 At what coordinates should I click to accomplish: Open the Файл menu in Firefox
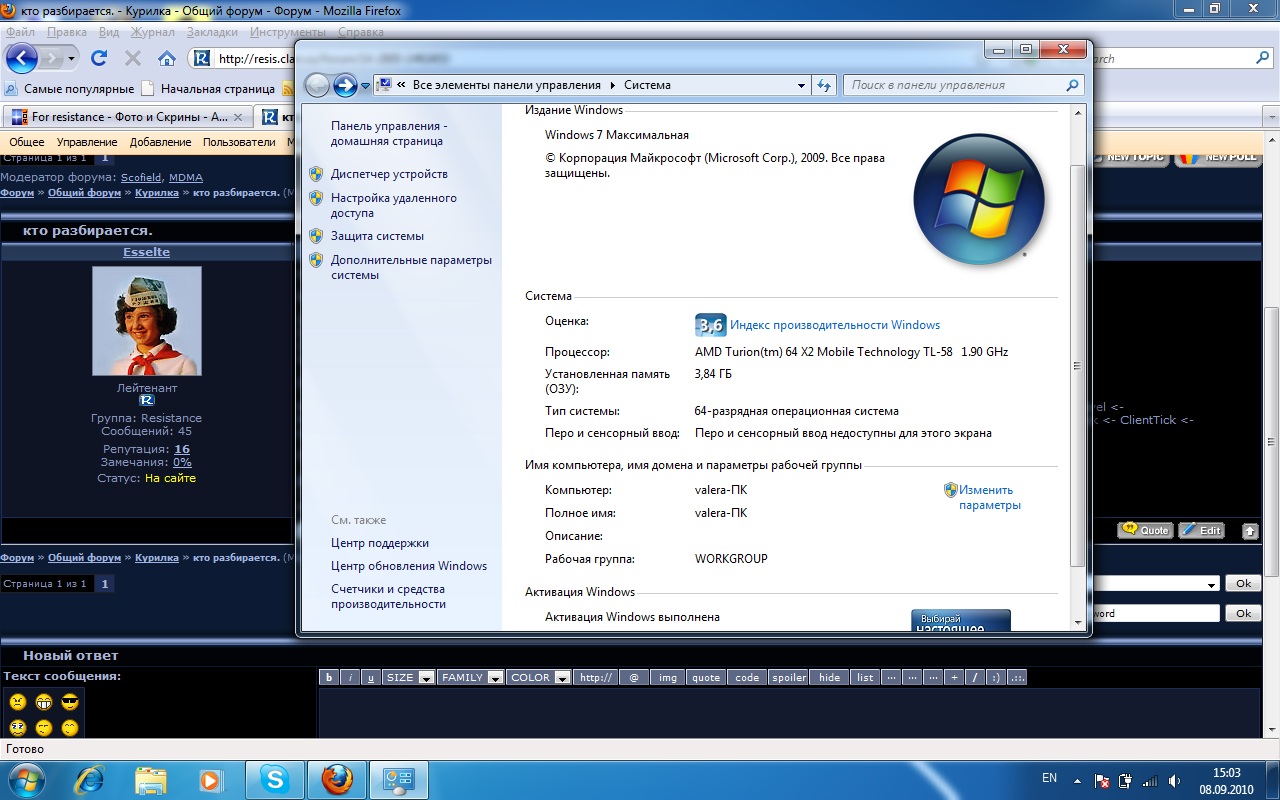21,32
